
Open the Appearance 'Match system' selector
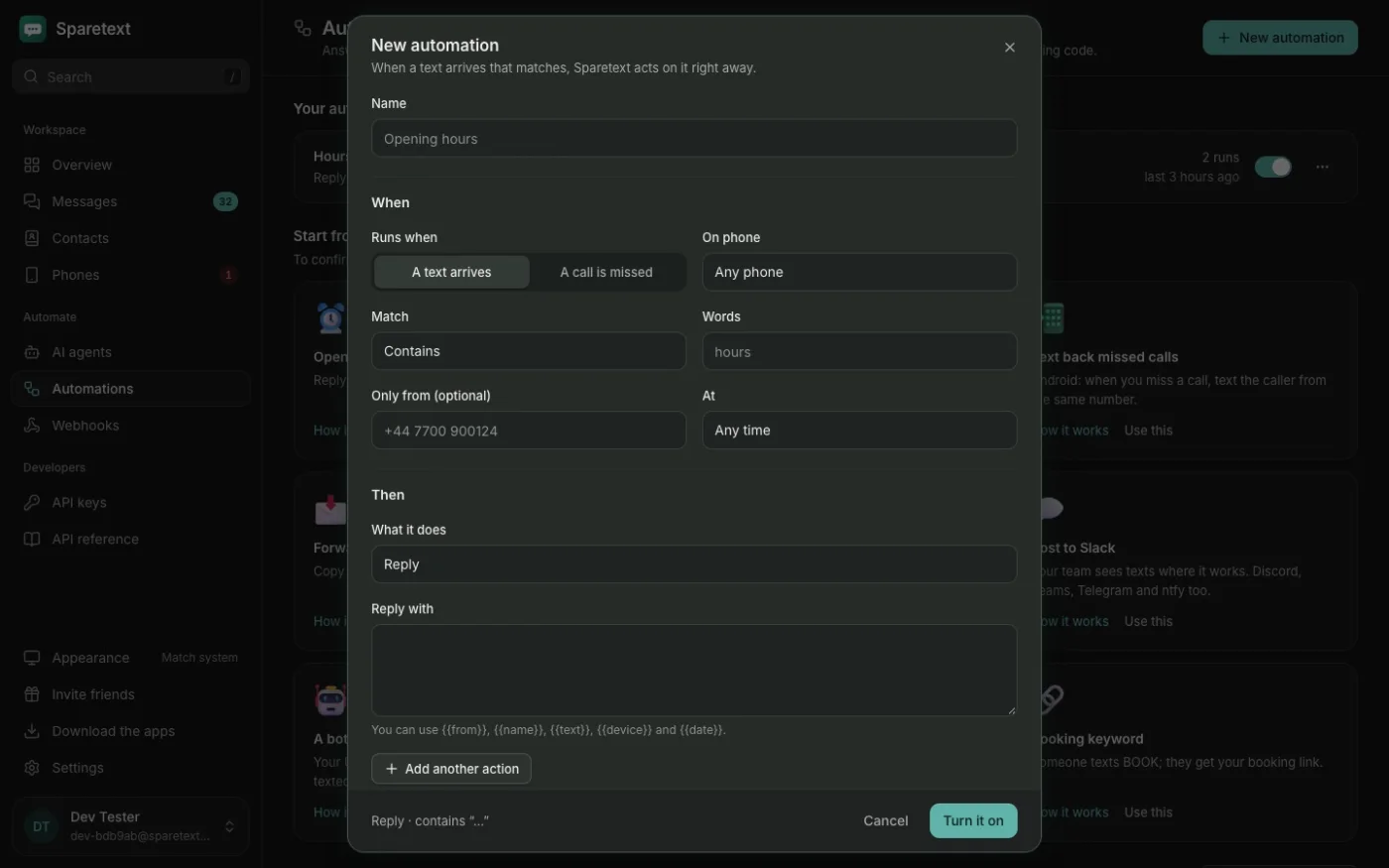[x=199, y=658]
